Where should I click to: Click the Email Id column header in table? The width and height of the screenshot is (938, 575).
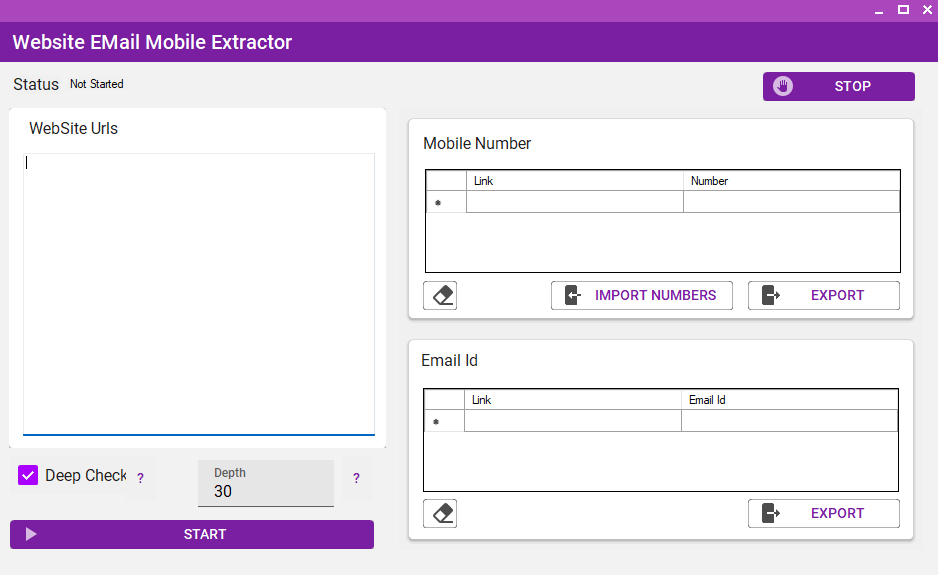coord(788,400)
